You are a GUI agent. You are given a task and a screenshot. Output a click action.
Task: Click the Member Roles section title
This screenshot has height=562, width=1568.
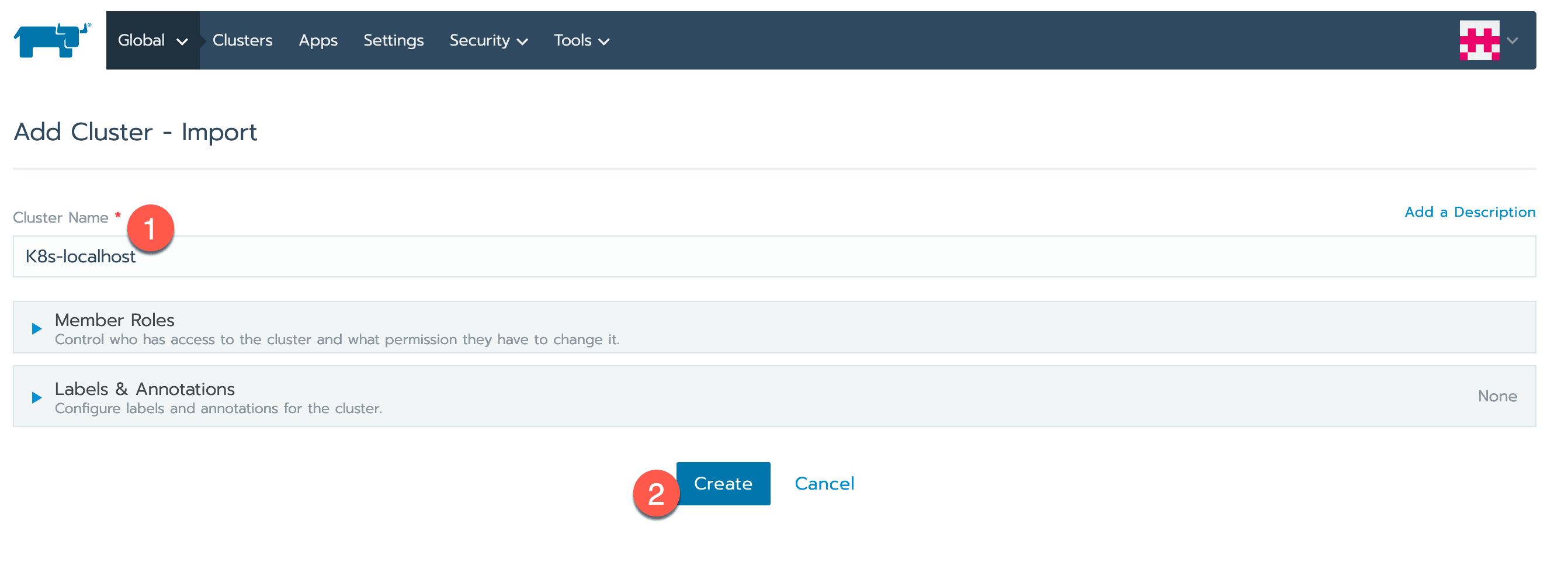click(115, 320)
